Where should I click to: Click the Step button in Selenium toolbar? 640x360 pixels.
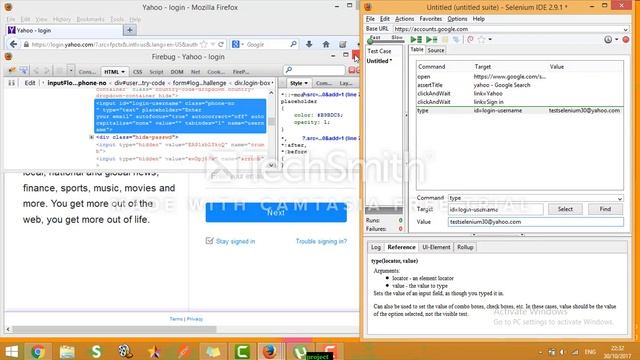[x=456, y=39]
